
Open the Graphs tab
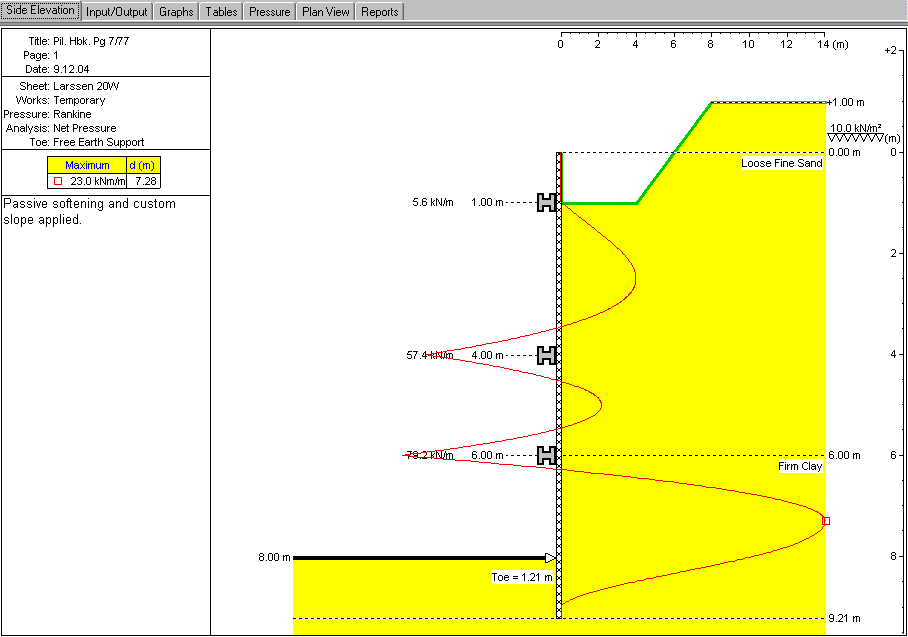click(x=176, y=12)
